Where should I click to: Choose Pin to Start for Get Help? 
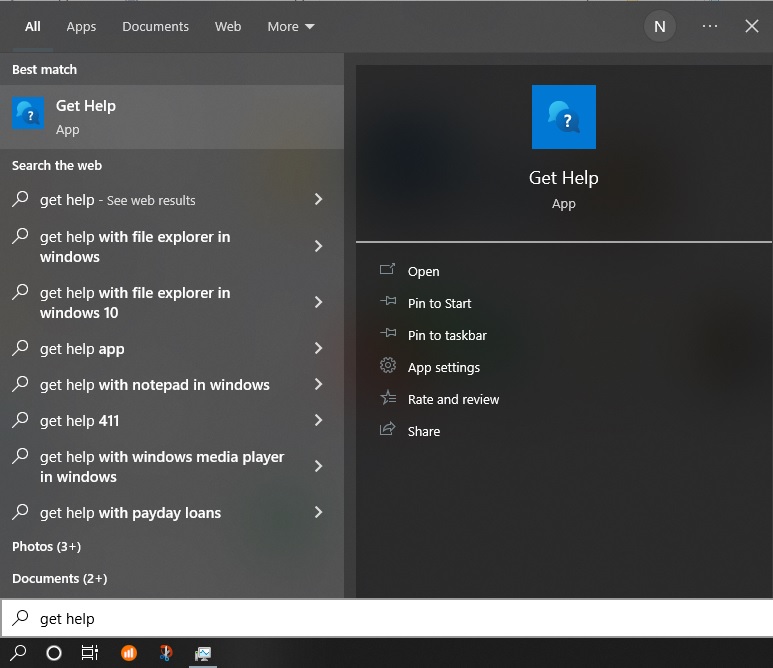(439, 303)
